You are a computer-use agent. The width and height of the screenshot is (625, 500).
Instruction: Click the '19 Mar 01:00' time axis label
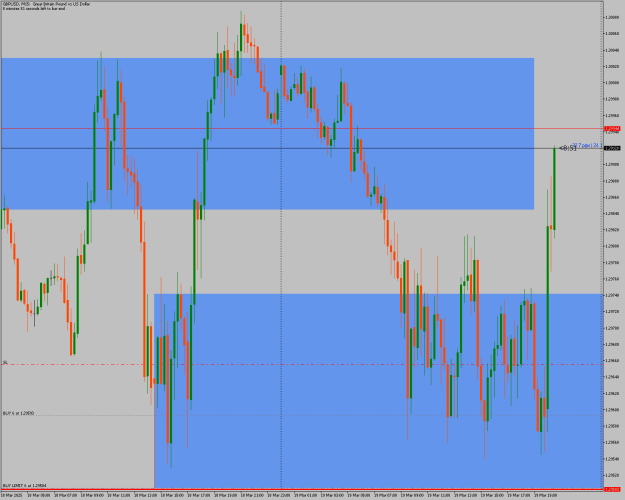[x=308, y=496]
